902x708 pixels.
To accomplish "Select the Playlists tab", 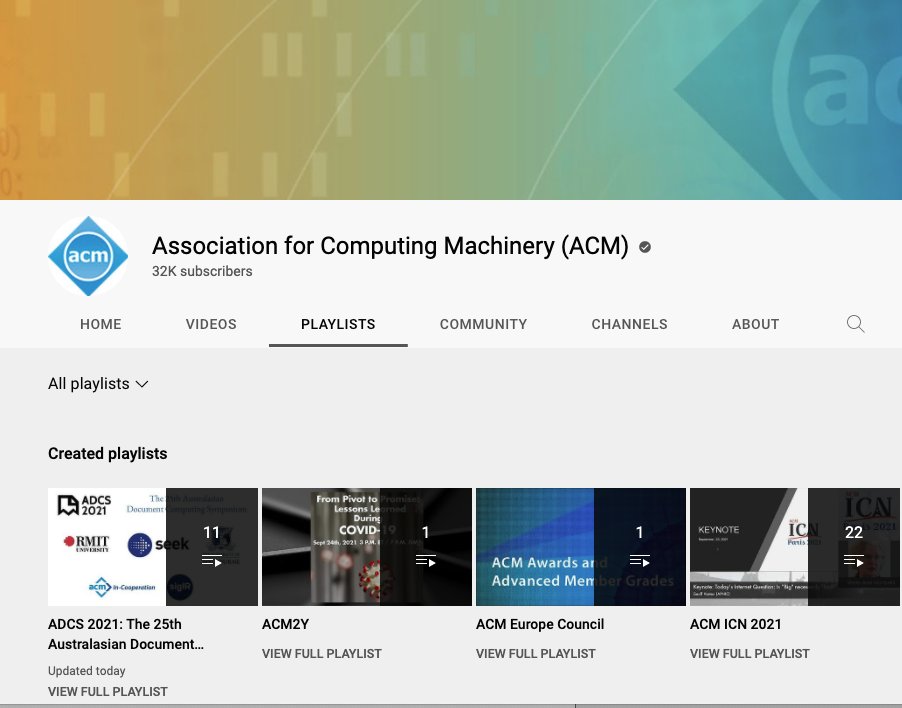I will 338,324.
